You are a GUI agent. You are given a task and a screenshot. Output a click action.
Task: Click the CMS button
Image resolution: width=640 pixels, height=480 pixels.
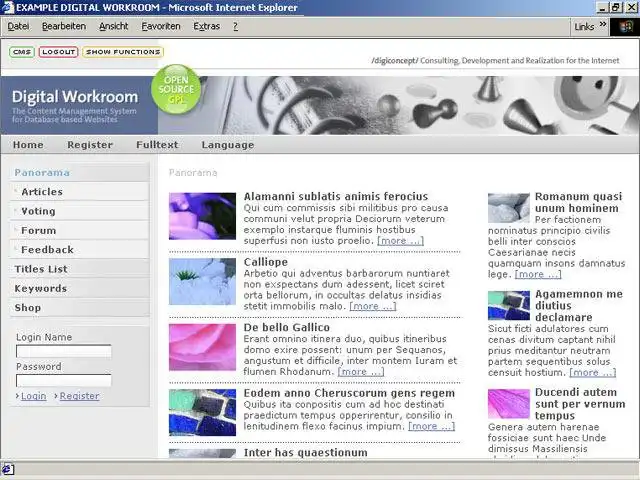click(x=22, y=52)
